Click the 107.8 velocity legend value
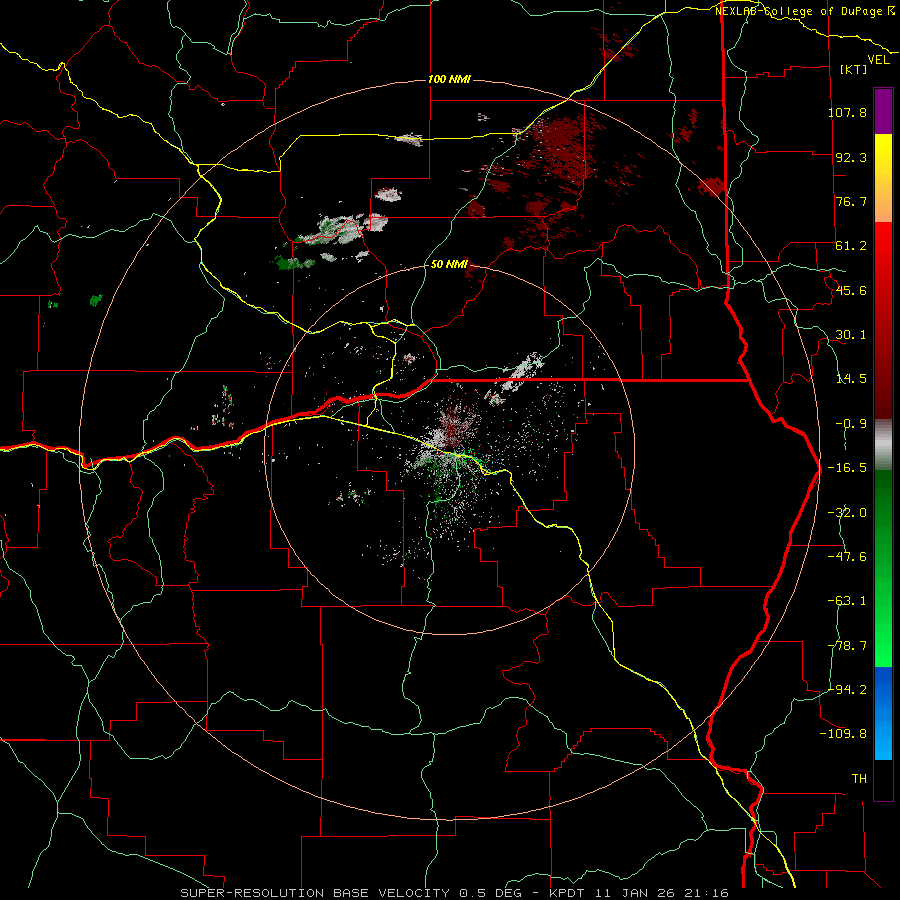 [x=847, y=112]
